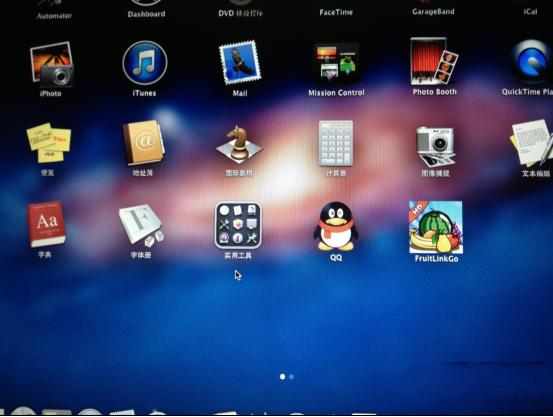
Task: Open the yellow Stickies notes app
Action: click(49, 143)
